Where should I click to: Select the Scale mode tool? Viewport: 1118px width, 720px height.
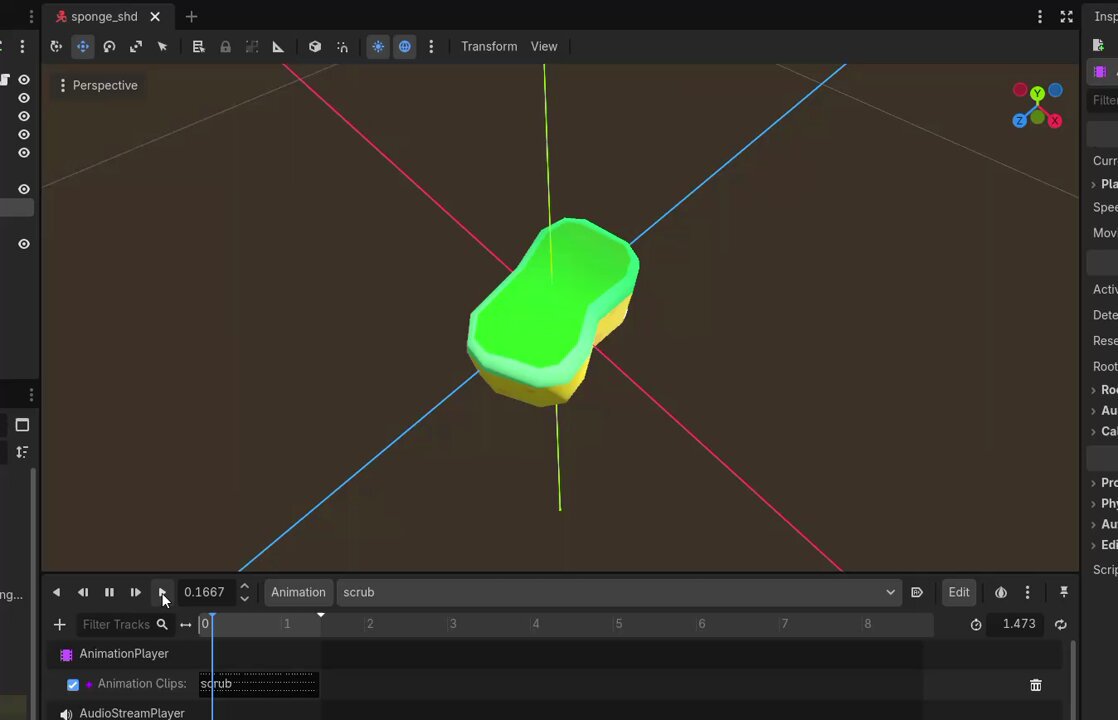point(135,46)
